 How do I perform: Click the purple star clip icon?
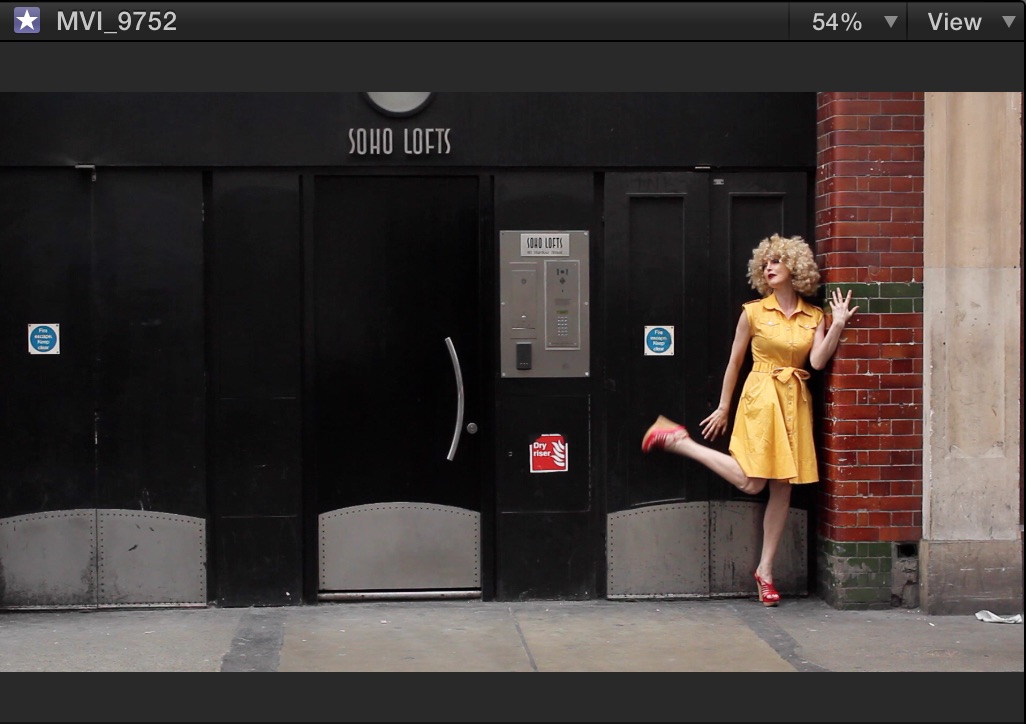[27, 20]
